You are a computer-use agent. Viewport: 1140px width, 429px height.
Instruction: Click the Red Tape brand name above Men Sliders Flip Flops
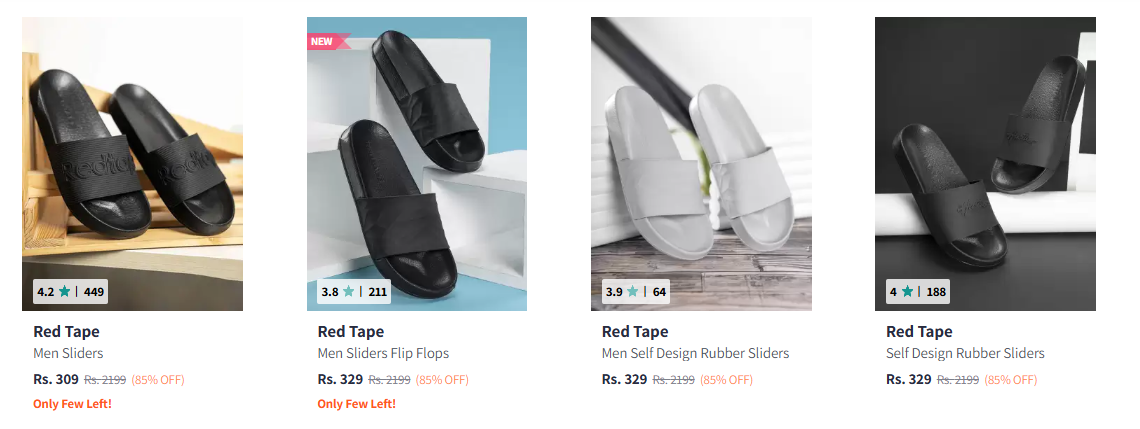coord(350,332)
